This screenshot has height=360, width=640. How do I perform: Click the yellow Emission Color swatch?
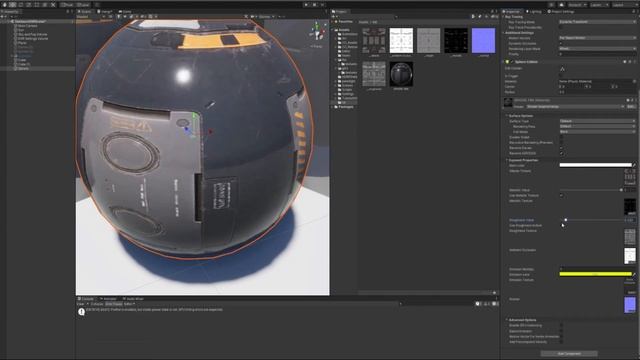(x=595, y=274)
